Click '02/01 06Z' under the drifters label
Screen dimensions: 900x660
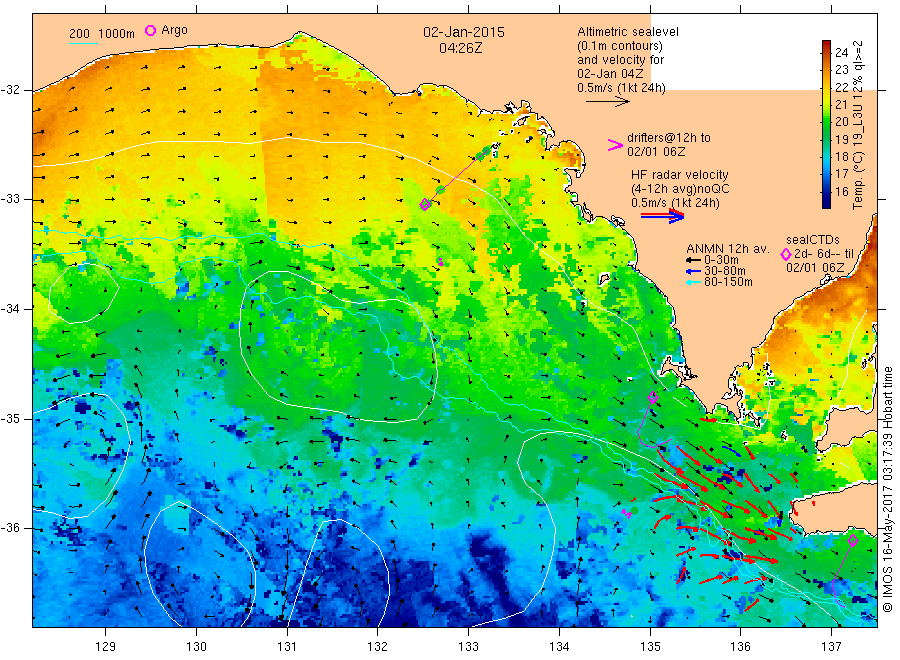tap(656, 152)
